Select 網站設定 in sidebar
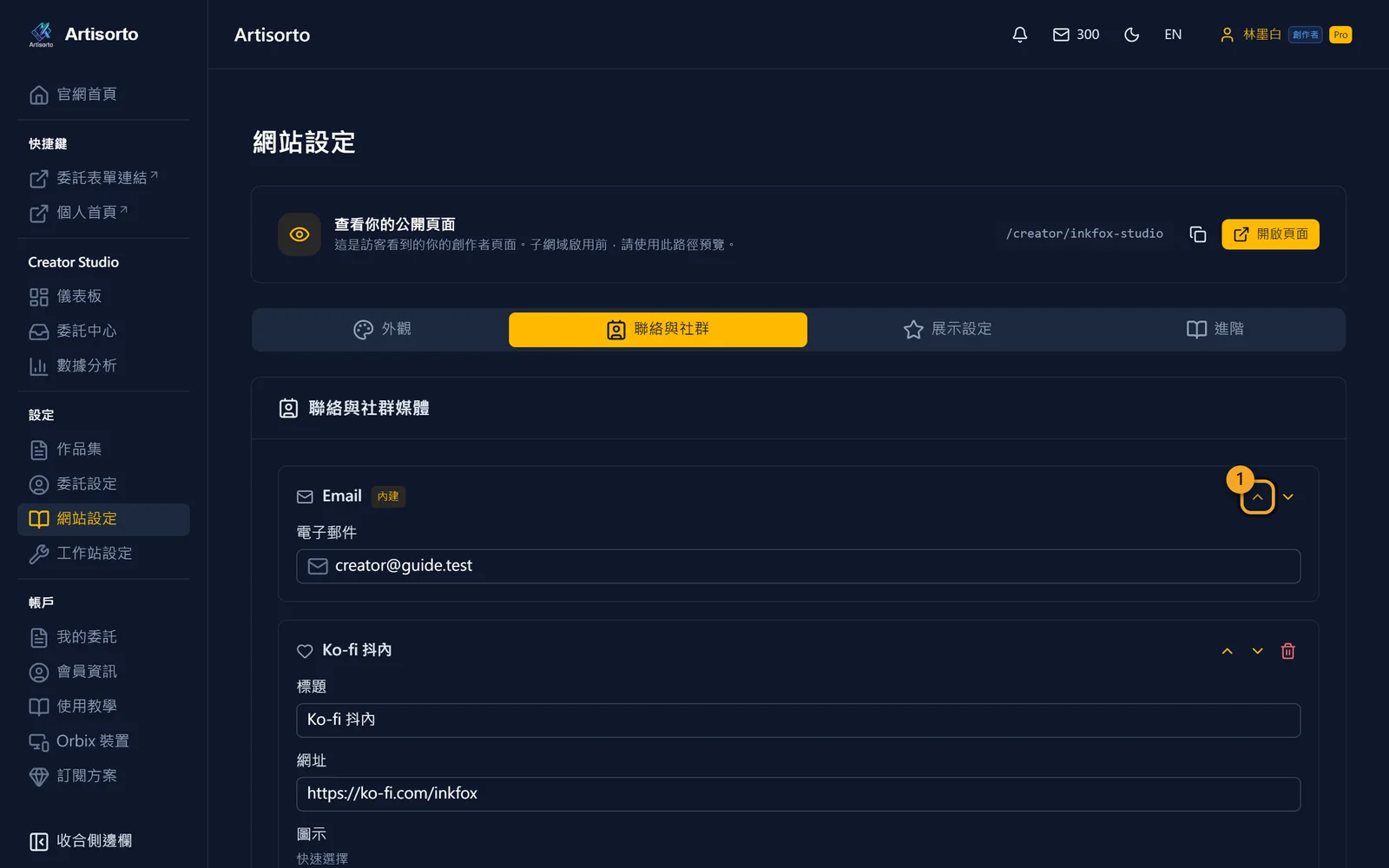Viewport: 1389px width, 868px height. [103, 519]
